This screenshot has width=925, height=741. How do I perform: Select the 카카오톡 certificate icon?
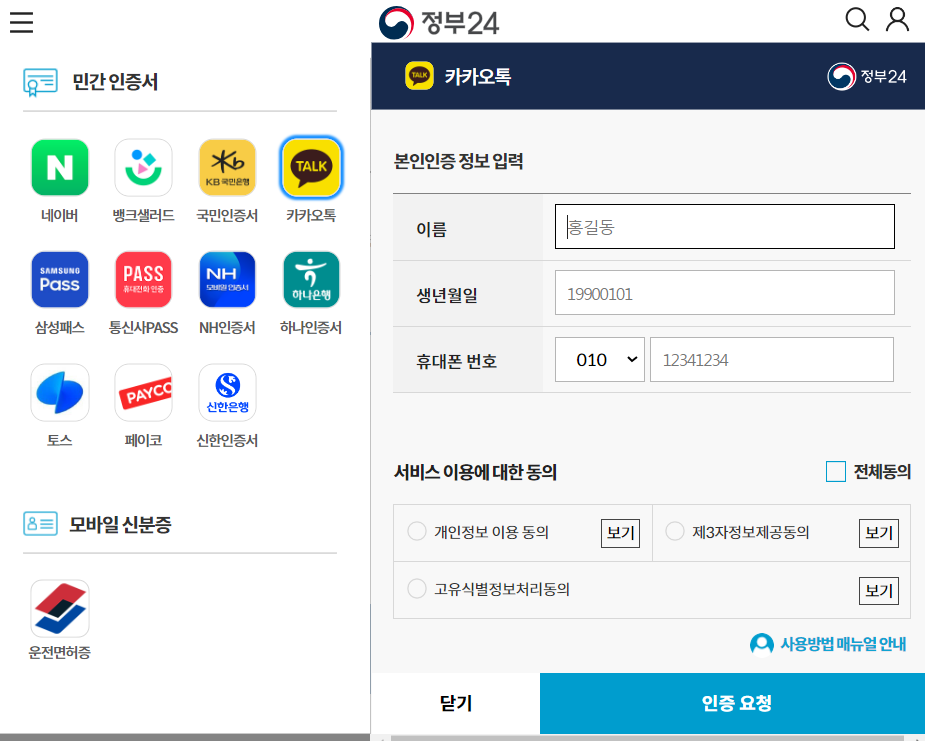pyautogui.click(x=311, y=168)
